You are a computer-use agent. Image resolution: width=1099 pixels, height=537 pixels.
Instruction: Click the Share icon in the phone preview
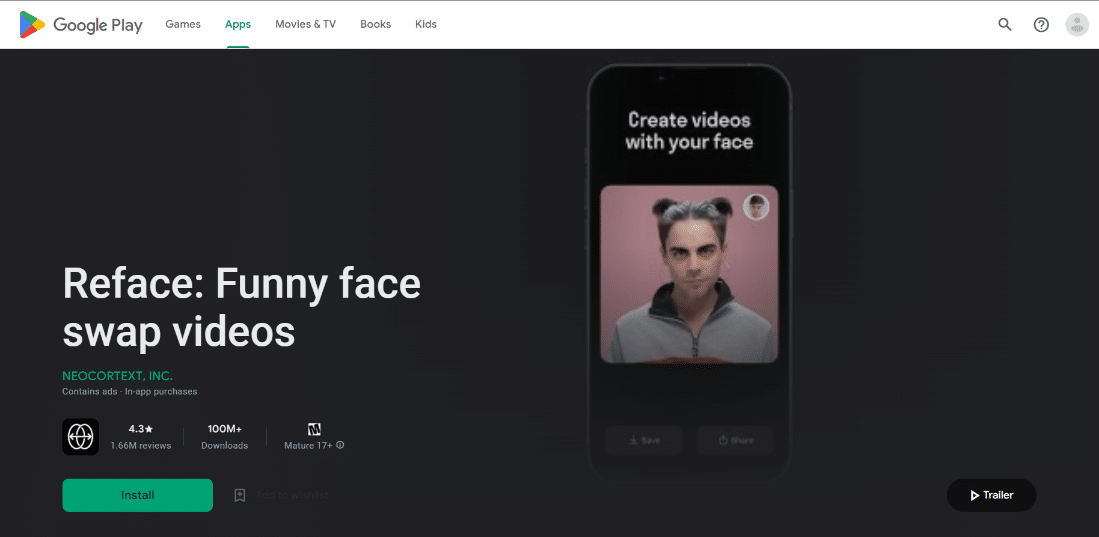pos(723,440)
